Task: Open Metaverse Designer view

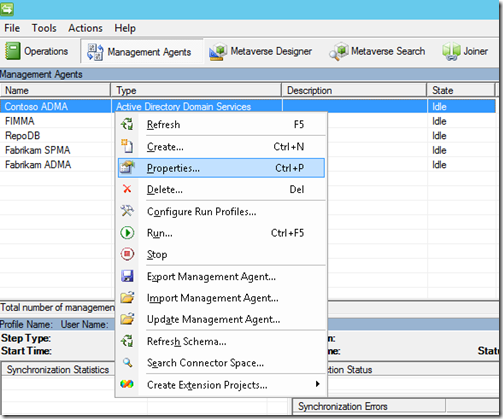Action: pos(261,51)
